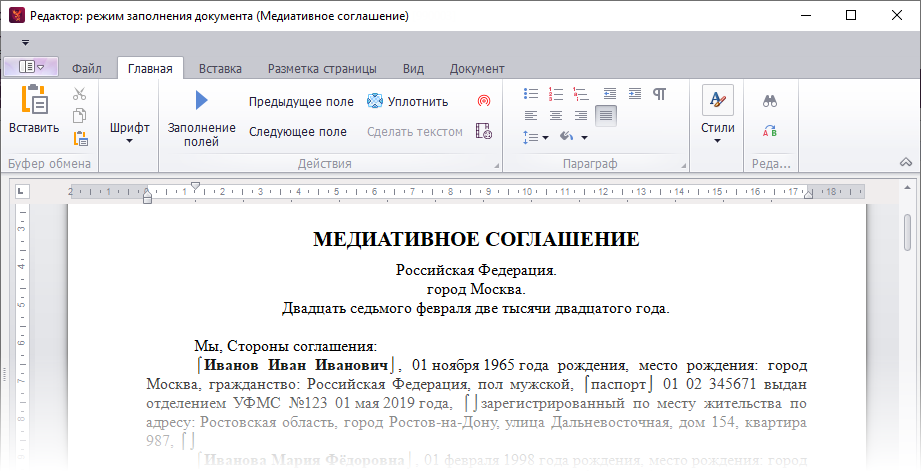Viewport: 921px width, 472px height.
Task: Open shading color dropdown arrow
Action: 584,137
